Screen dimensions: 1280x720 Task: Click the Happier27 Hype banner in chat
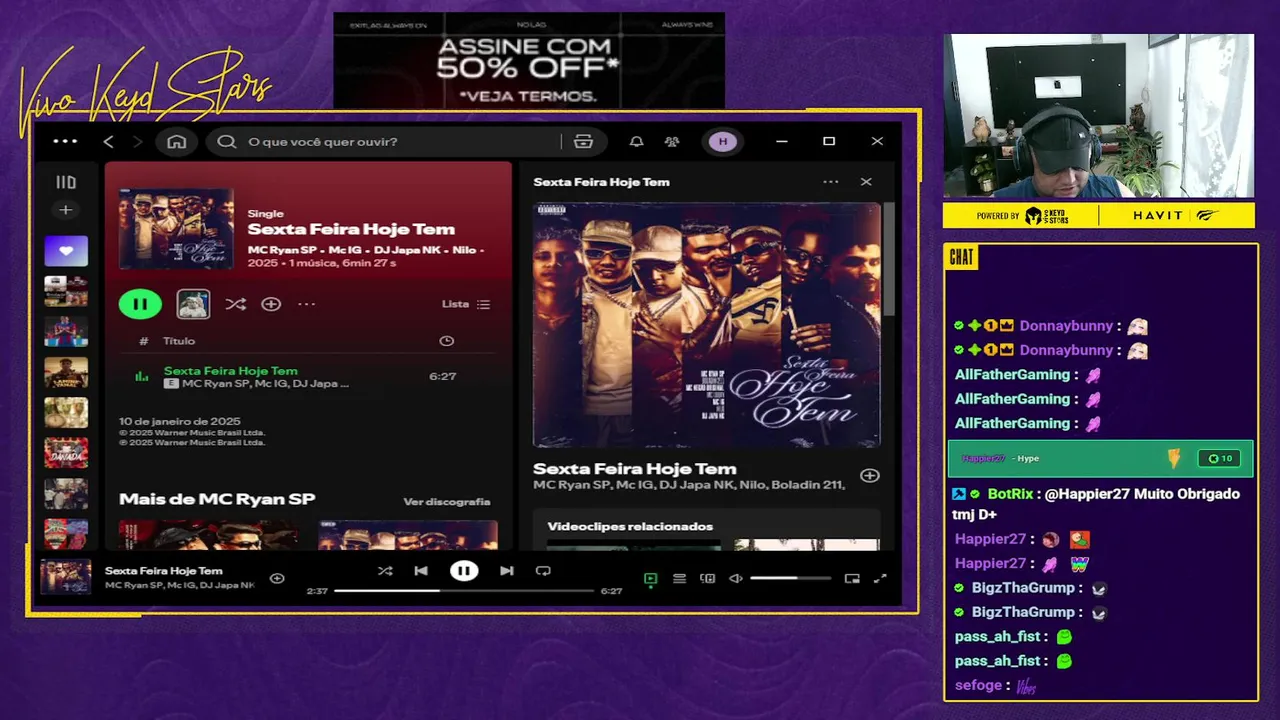point(1100,459)
